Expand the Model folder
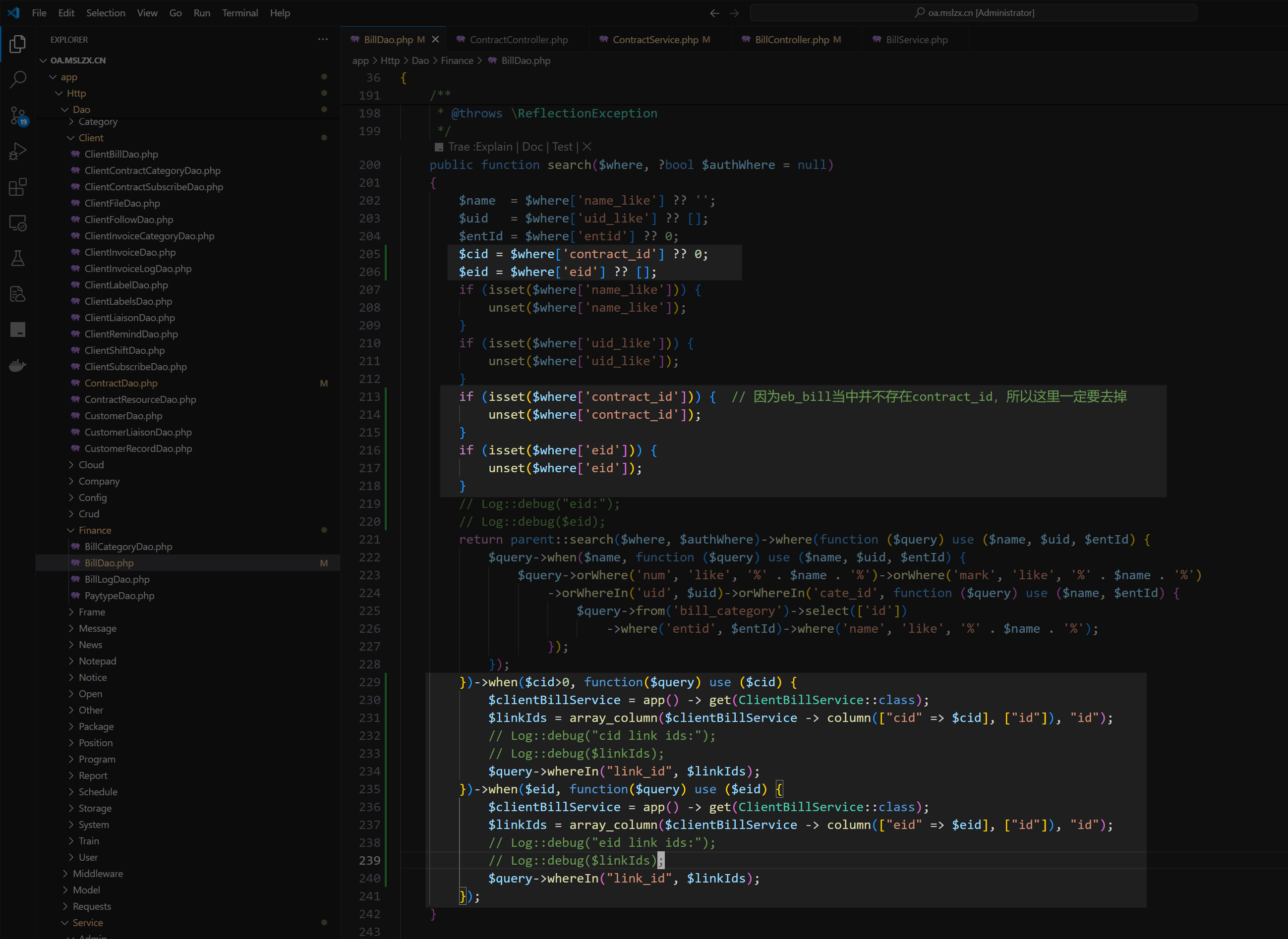1288x939 pixels. point(86,889)
